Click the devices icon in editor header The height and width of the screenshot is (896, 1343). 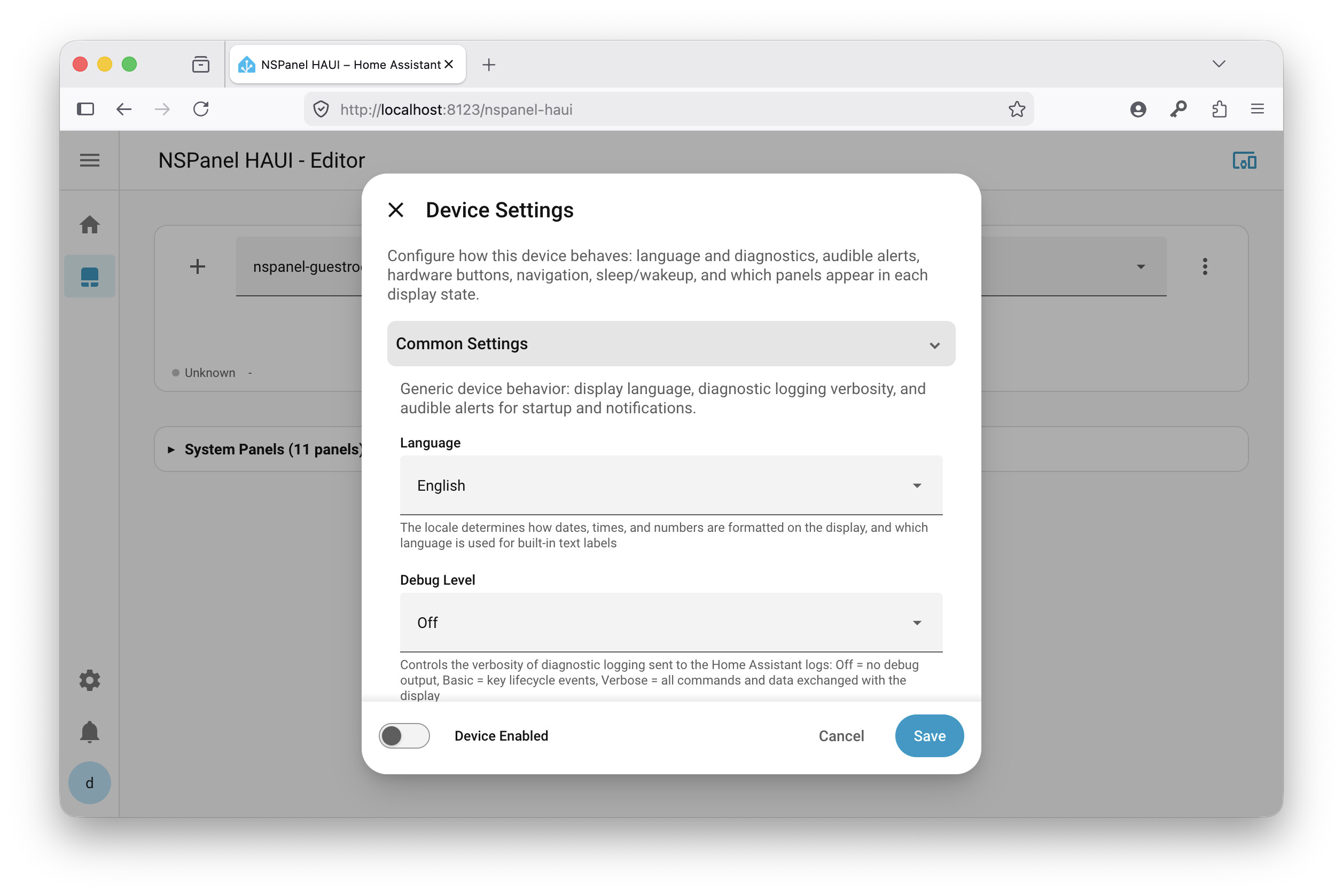[x=1244, y=161]
